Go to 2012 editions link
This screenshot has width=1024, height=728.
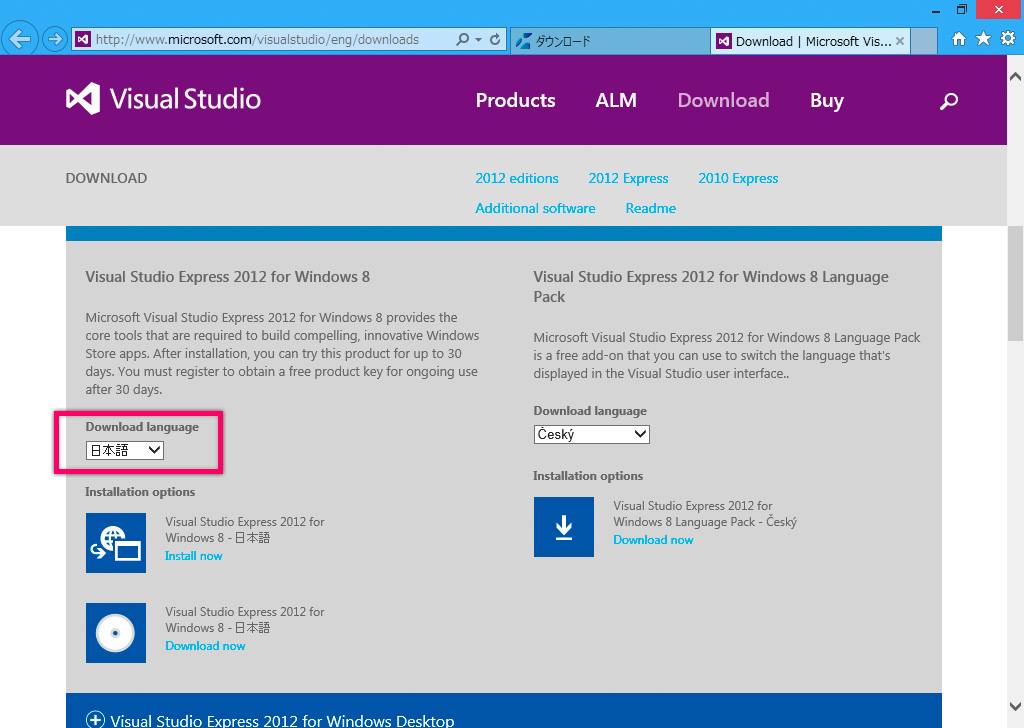(517, 178)
